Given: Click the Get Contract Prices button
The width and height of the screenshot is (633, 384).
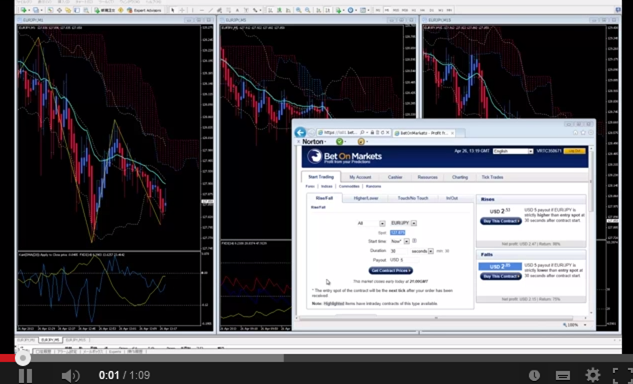Looking at the screenshot, I should pyautogui.click(x=391, y=271).
